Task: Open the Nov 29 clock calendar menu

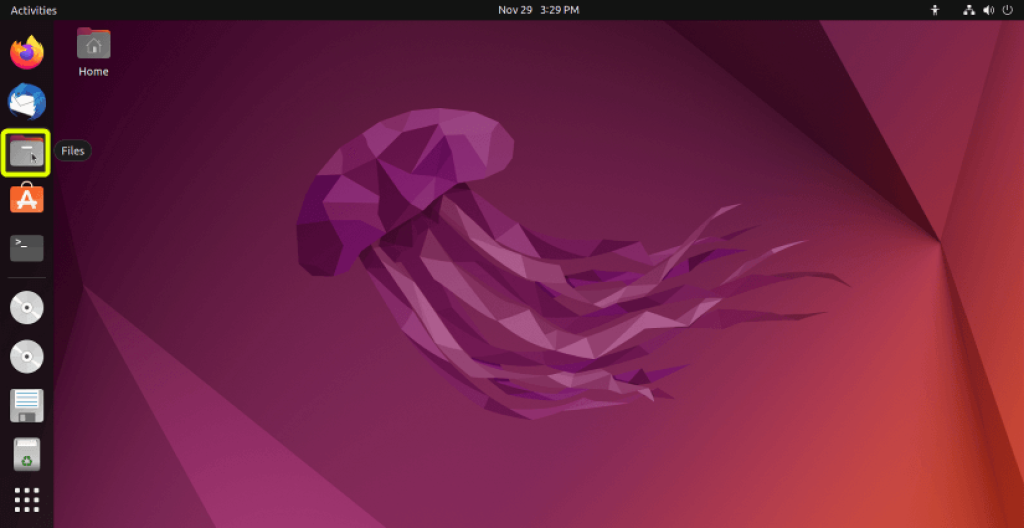Action: point(538,10)
